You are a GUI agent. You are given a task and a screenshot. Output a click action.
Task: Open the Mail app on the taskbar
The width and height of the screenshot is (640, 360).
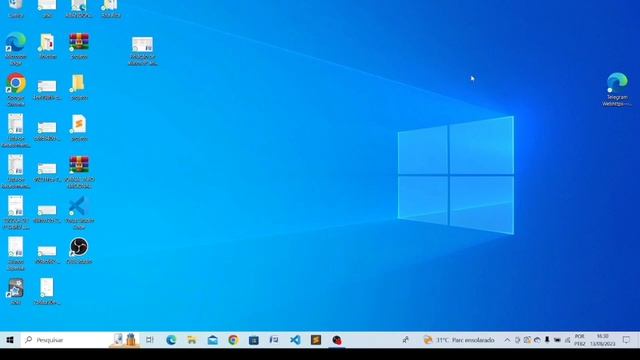click(213, 340)
